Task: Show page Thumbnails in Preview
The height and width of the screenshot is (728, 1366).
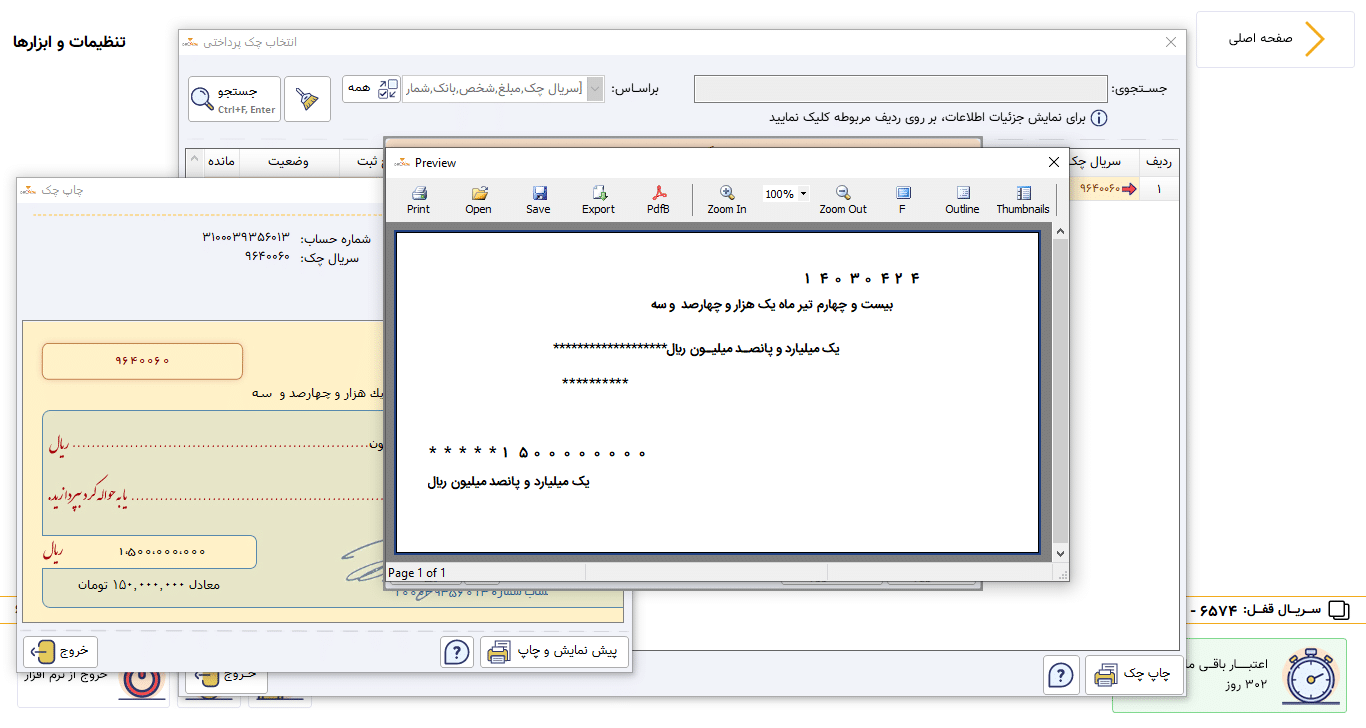Action: (x=1023, y=200)
